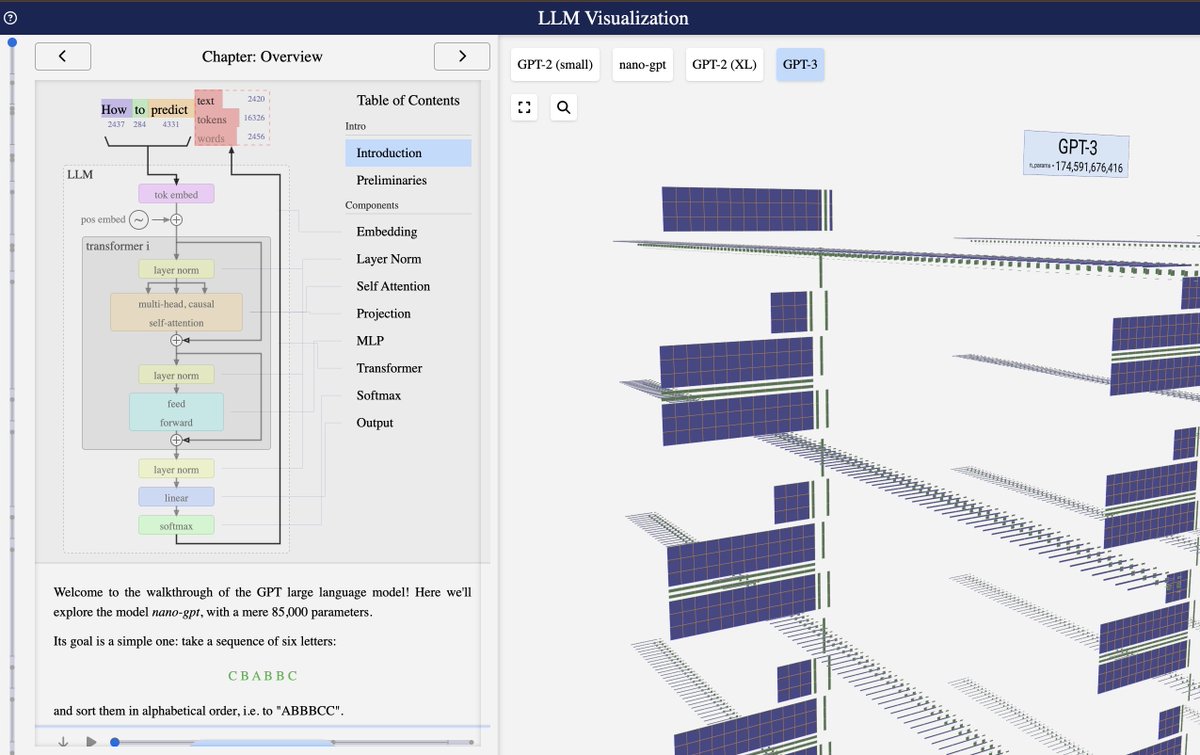Click the feed forward block in diagram
This screenshot has height=755, width=1200.
click(x=176, y=412)
